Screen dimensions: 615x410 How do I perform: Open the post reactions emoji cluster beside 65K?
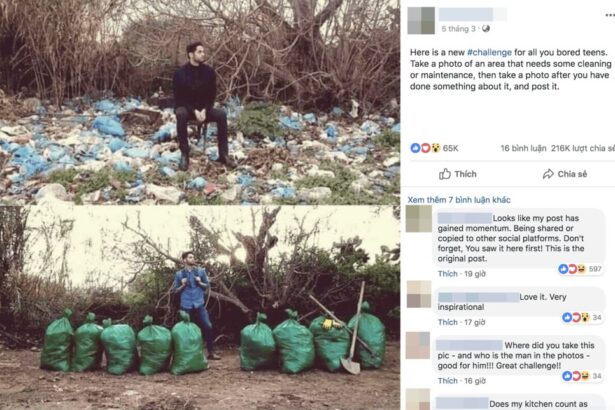coord(425,148)
